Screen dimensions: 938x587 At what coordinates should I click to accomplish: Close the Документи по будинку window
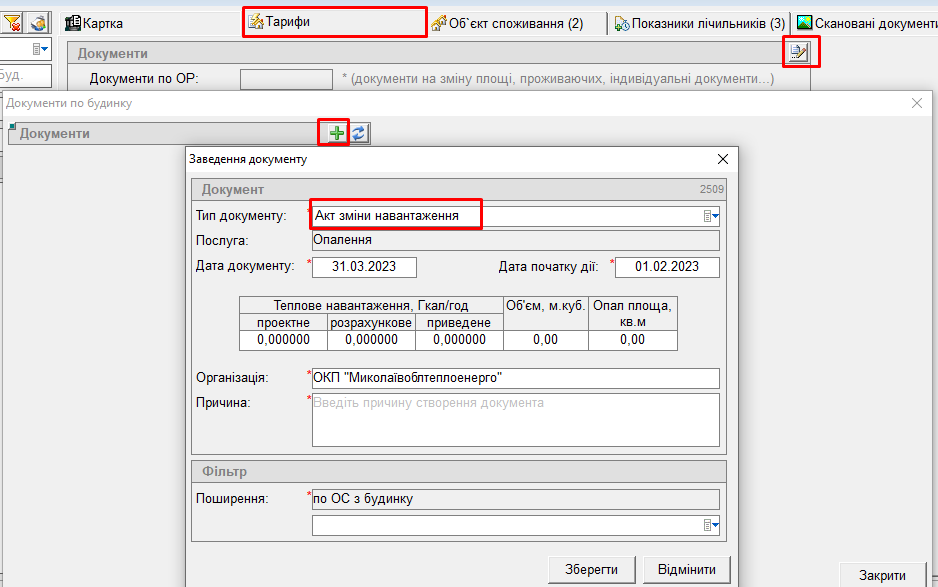pyautogui.click(x=917, y=103)
